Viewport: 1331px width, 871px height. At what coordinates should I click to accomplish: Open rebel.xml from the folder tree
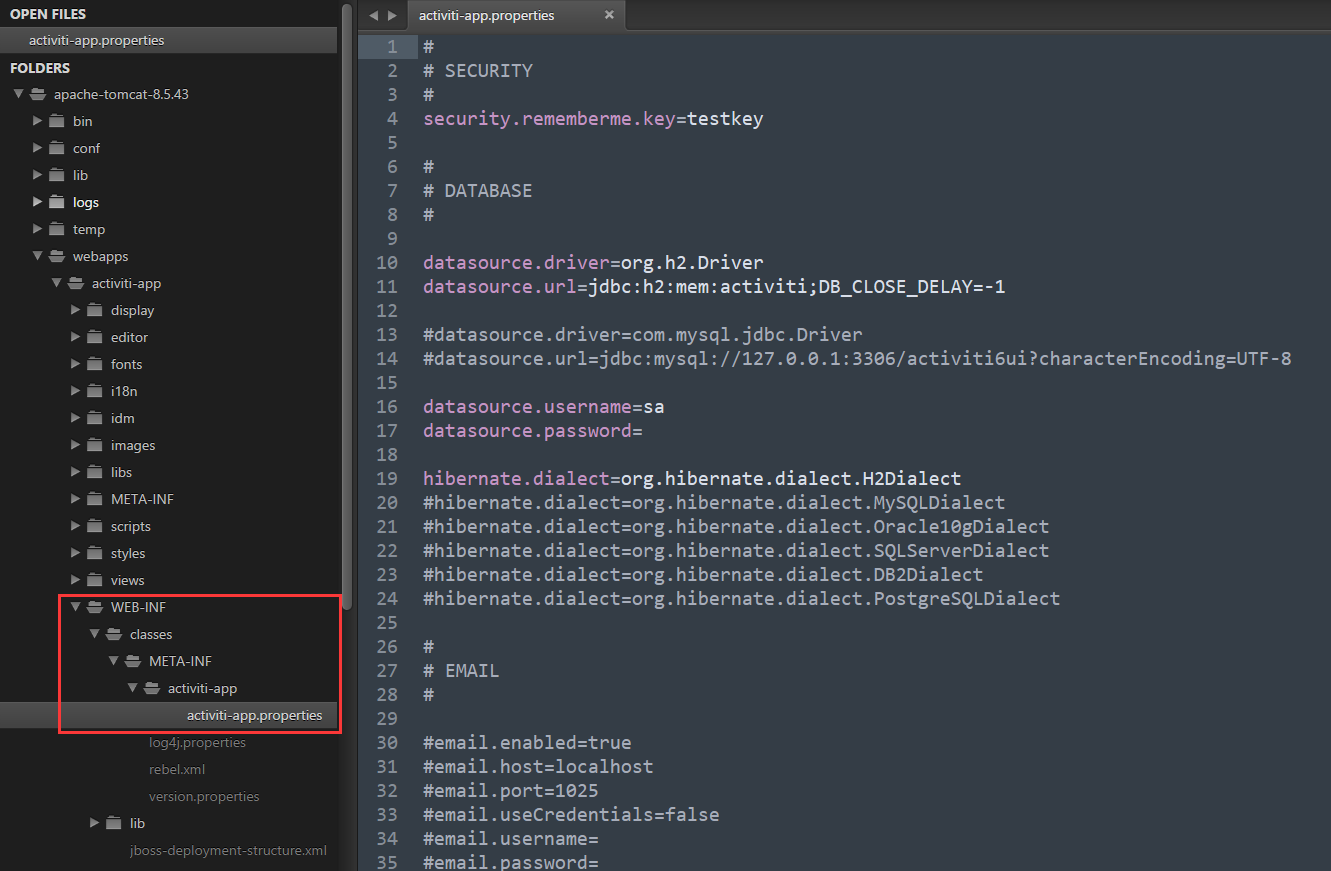(x=177, y=769)
